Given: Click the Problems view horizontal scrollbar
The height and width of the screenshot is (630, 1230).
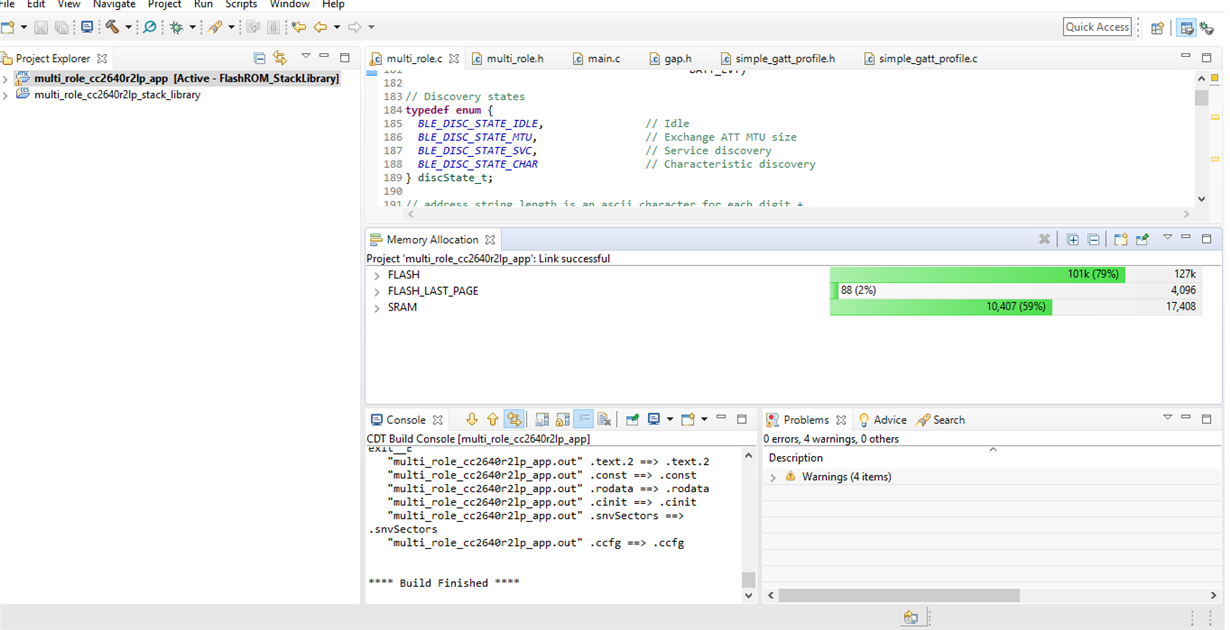Looking at the screenshot, I should pyautogui.click(x=898, y=595).
